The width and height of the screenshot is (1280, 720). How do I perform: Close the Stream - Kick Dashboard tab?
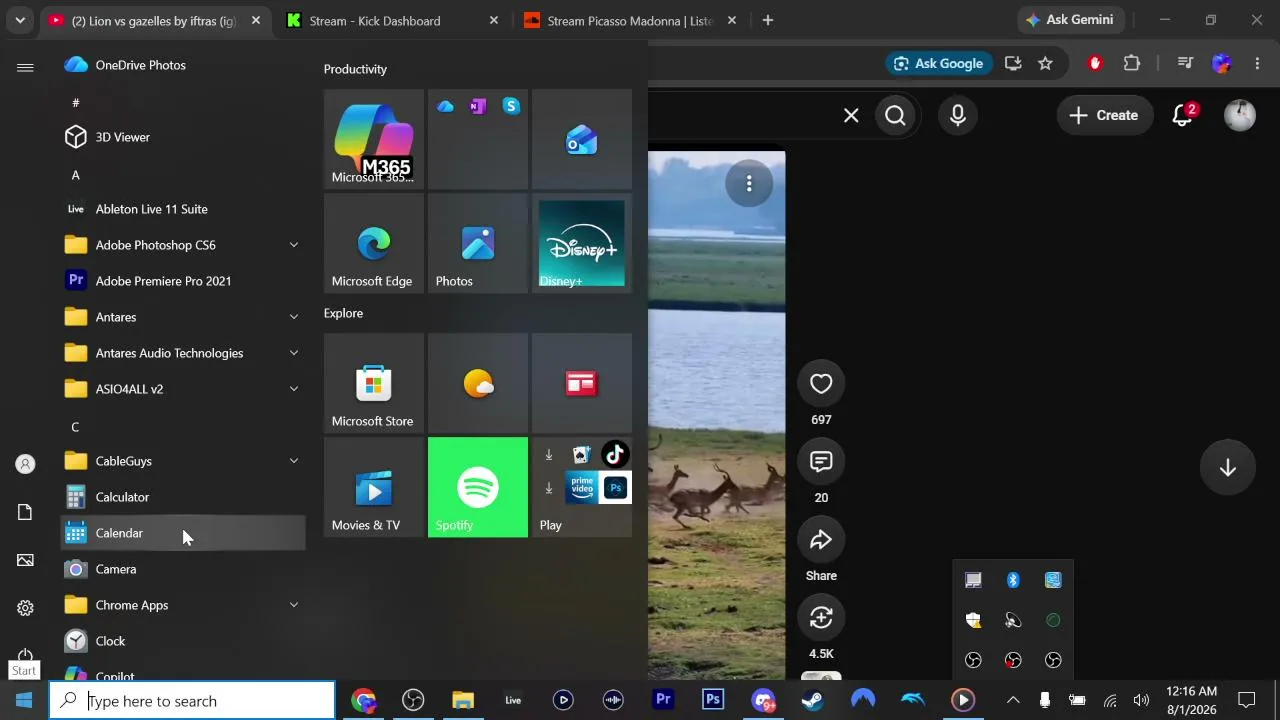(494, 20)
